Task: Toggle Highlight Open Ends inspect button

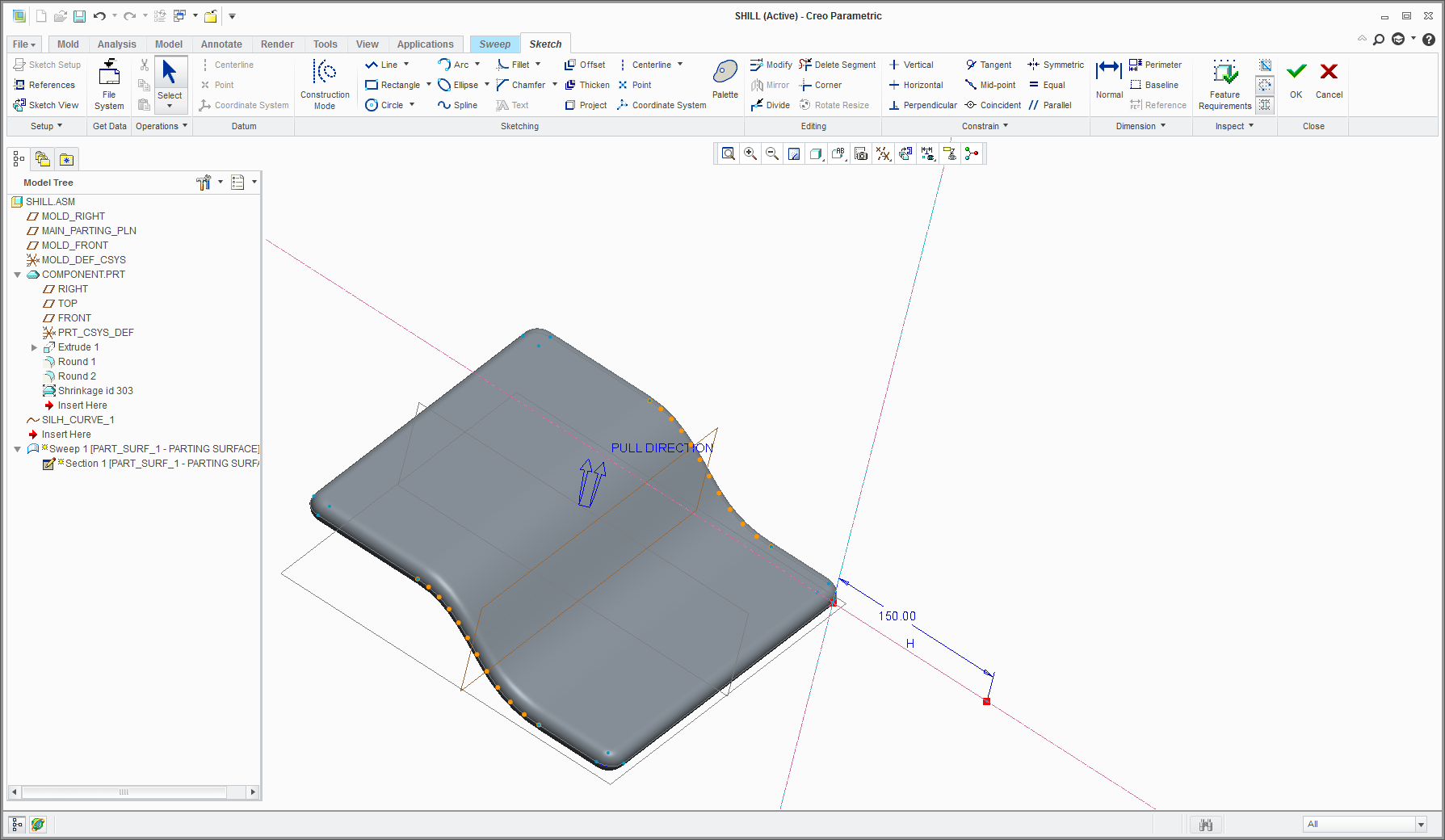Action: click(x=1265, y=85)
